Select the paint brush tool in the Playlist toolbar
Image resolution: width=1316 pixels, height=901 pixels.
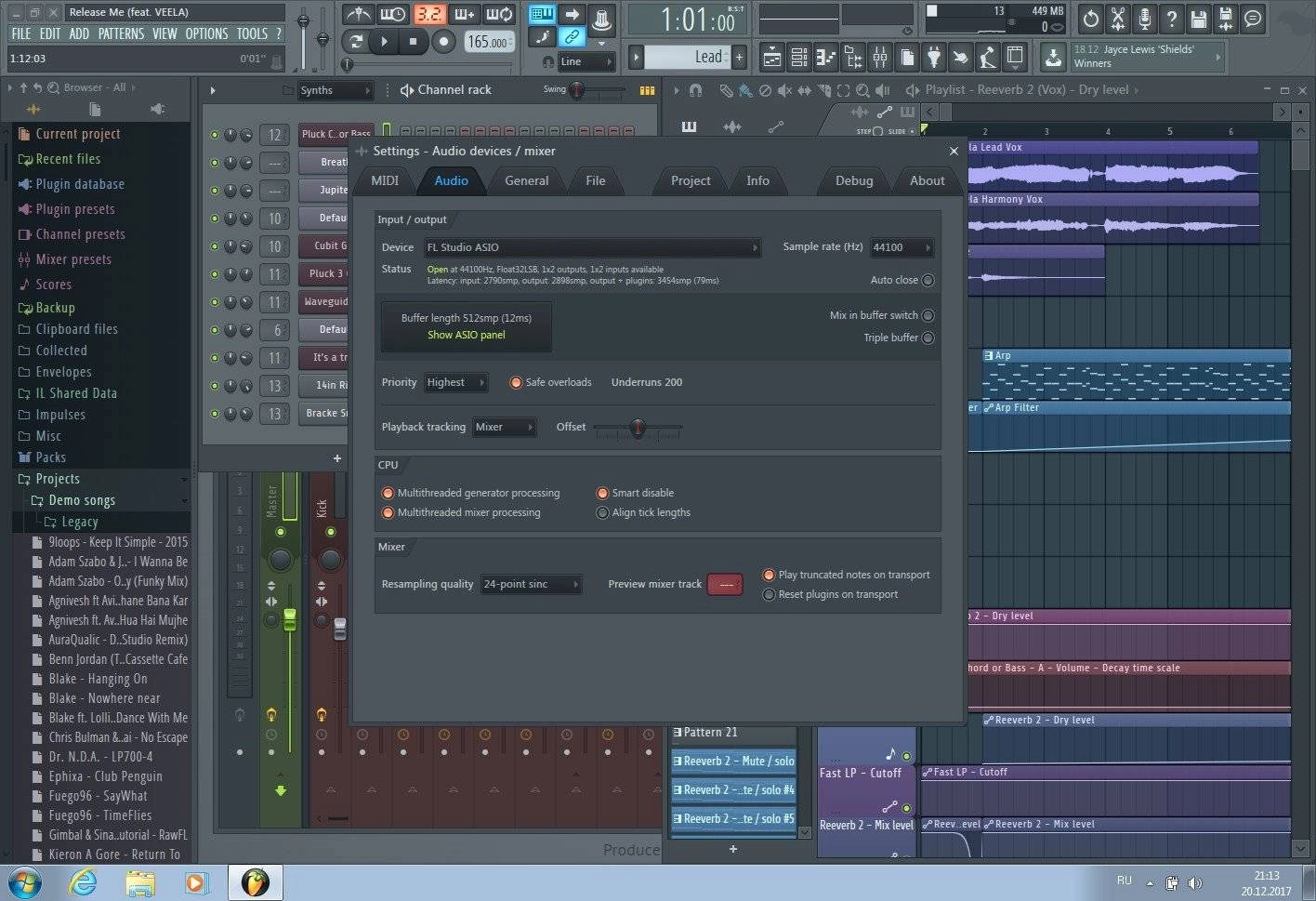(745, 90)
